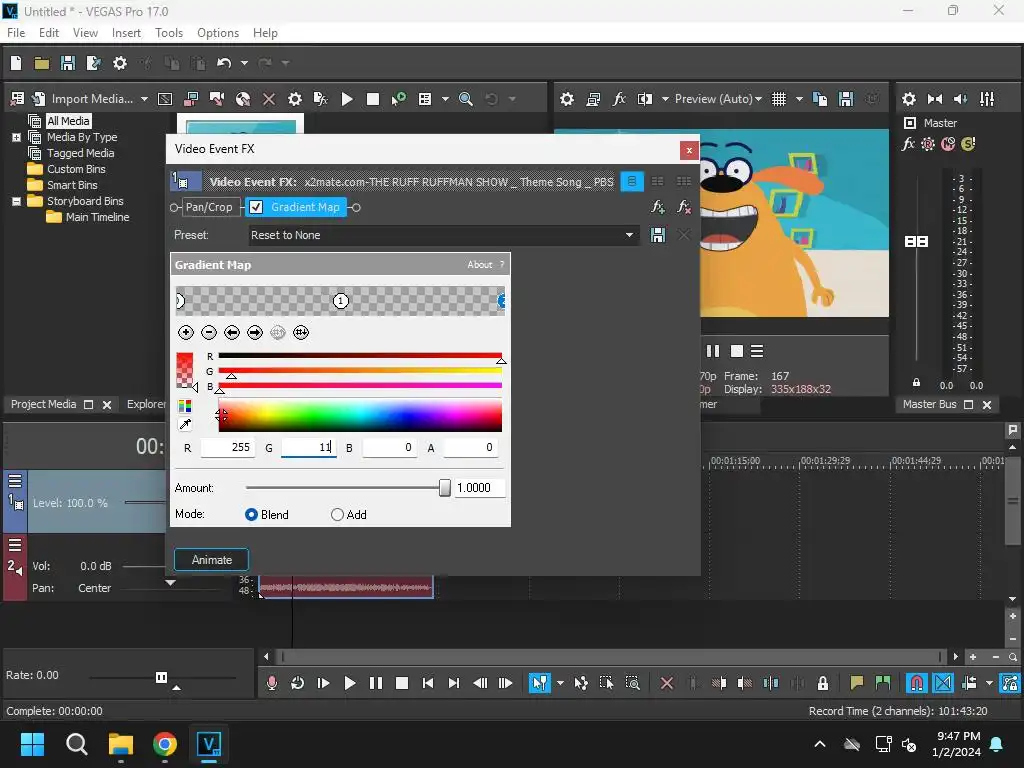The image size is (1024, 768).
Task: Toggle auto crossfades in the timeline toolbar
Action: pos(943,683)
